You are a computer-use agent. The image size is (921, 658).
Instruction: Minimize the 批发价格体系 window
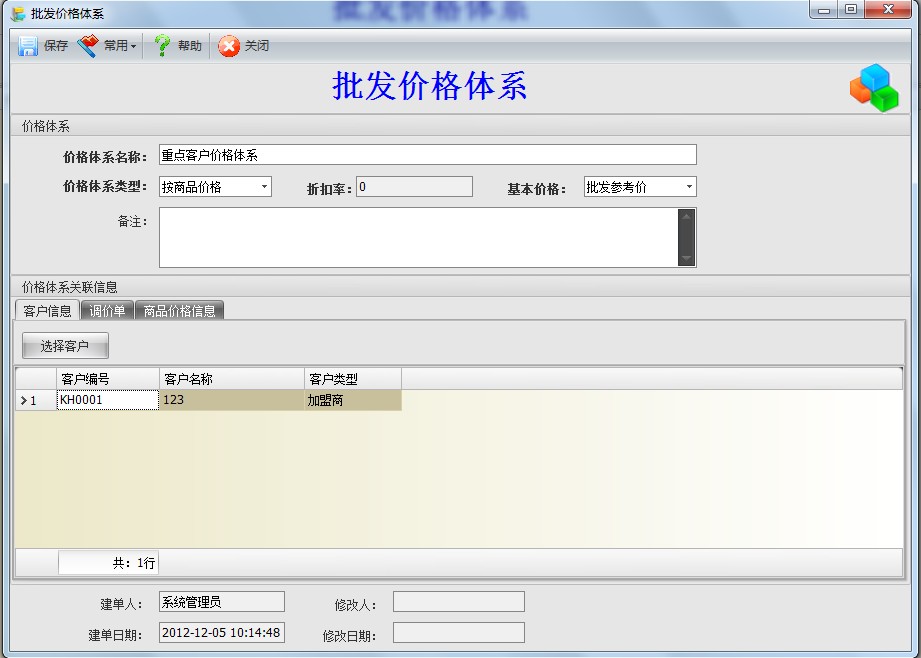click(x=823, y=10)
